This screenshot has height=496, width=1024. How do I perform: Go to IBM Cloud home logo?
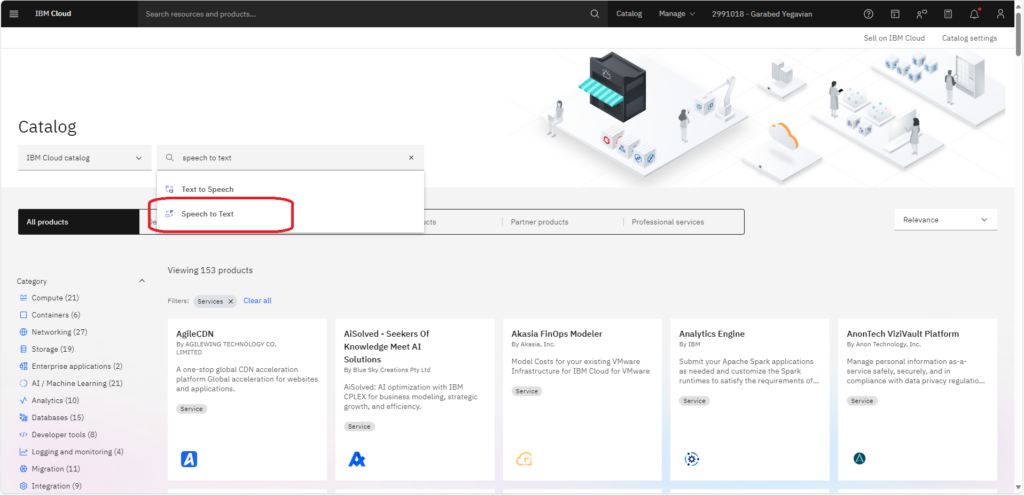point(53,14)
